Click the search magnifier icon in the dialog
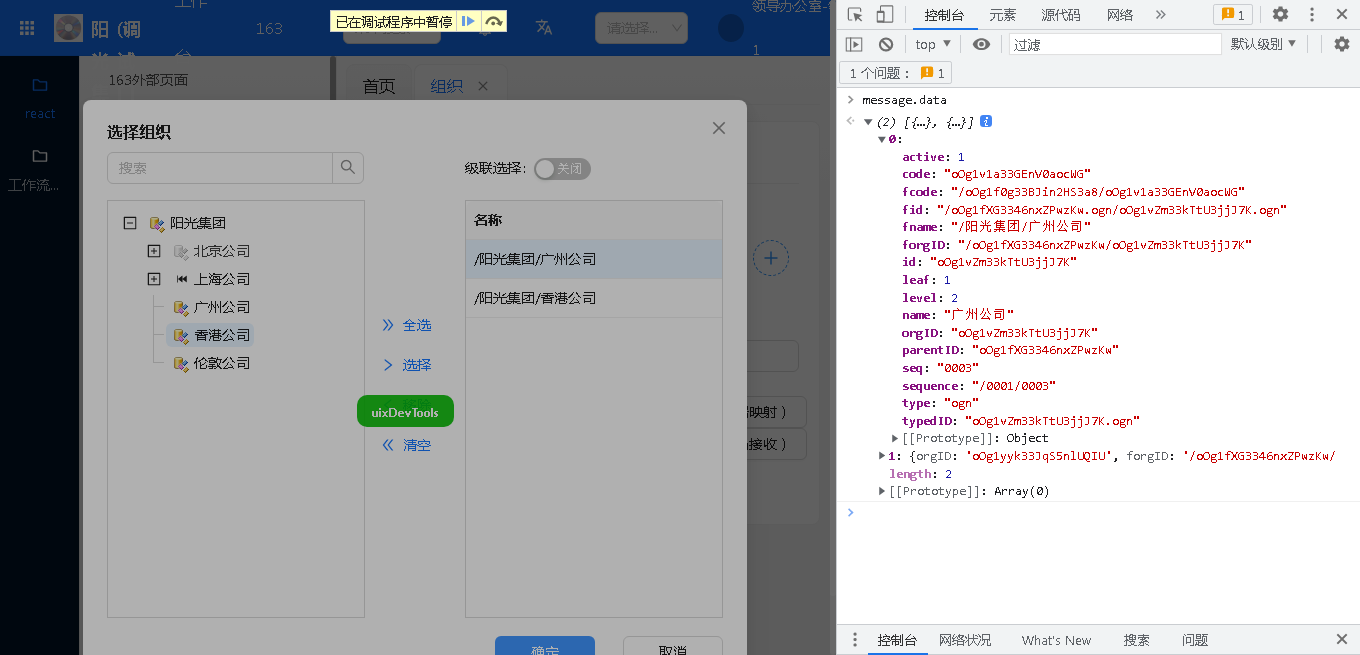Image resolution: width=1360 pixels, height=655 pixels. [x=348, y=168]
